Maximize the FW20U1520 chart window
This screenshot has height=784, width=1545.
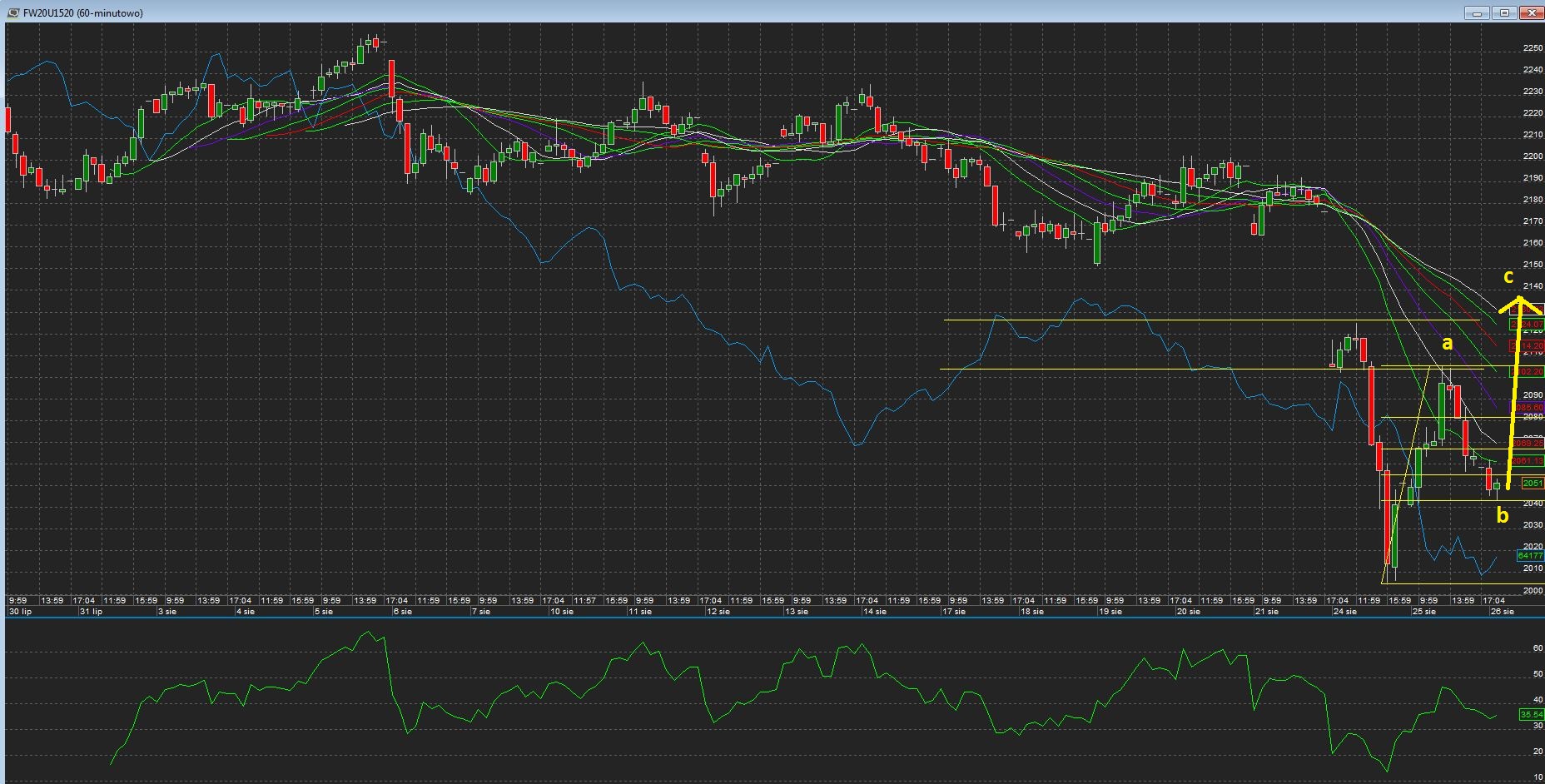[x=1504, y=12]
